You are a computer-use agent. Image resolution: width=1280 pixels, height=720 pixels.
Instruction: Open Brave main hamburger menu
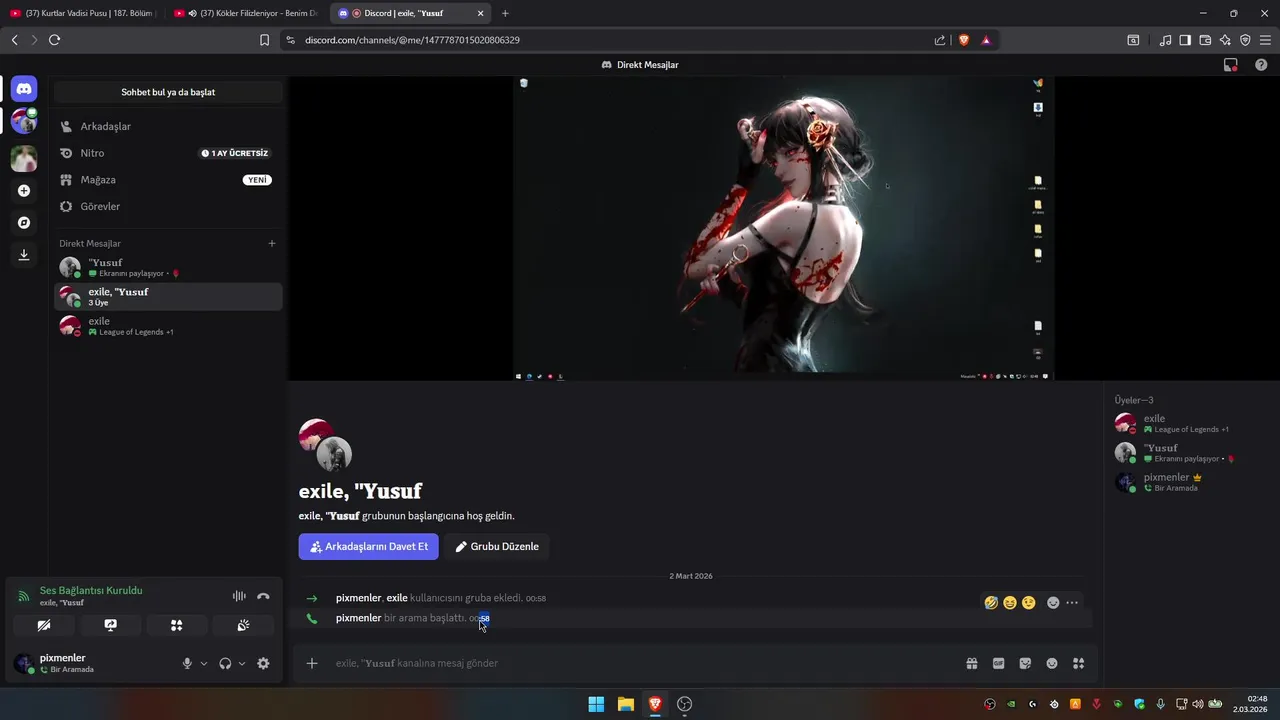click(1265, 40)
